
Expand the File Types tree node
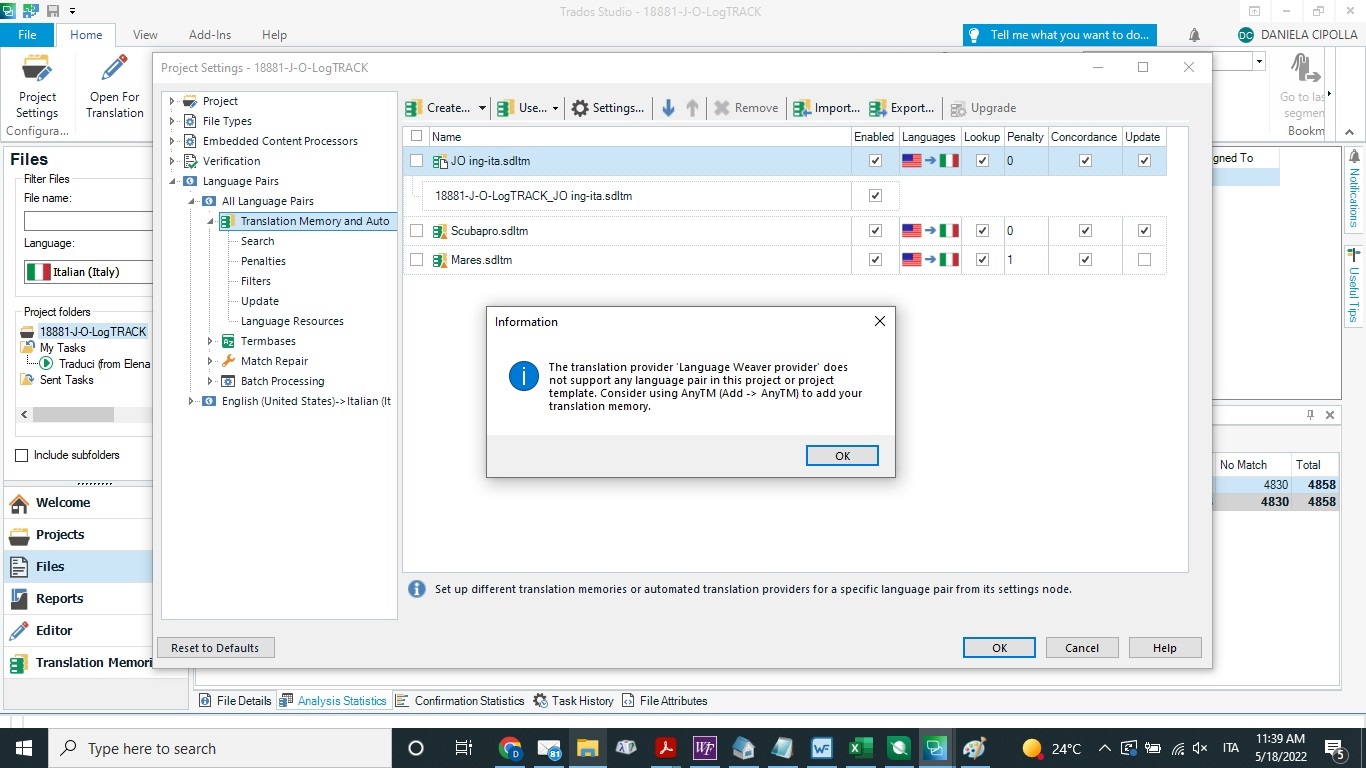click(x=172, y=121)
